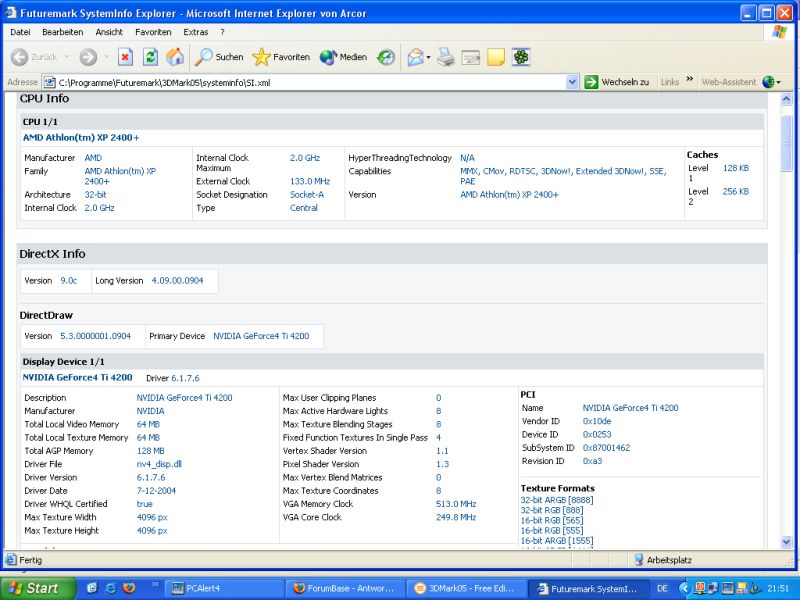Open the Favoriten menu

(x=153, y=32)
